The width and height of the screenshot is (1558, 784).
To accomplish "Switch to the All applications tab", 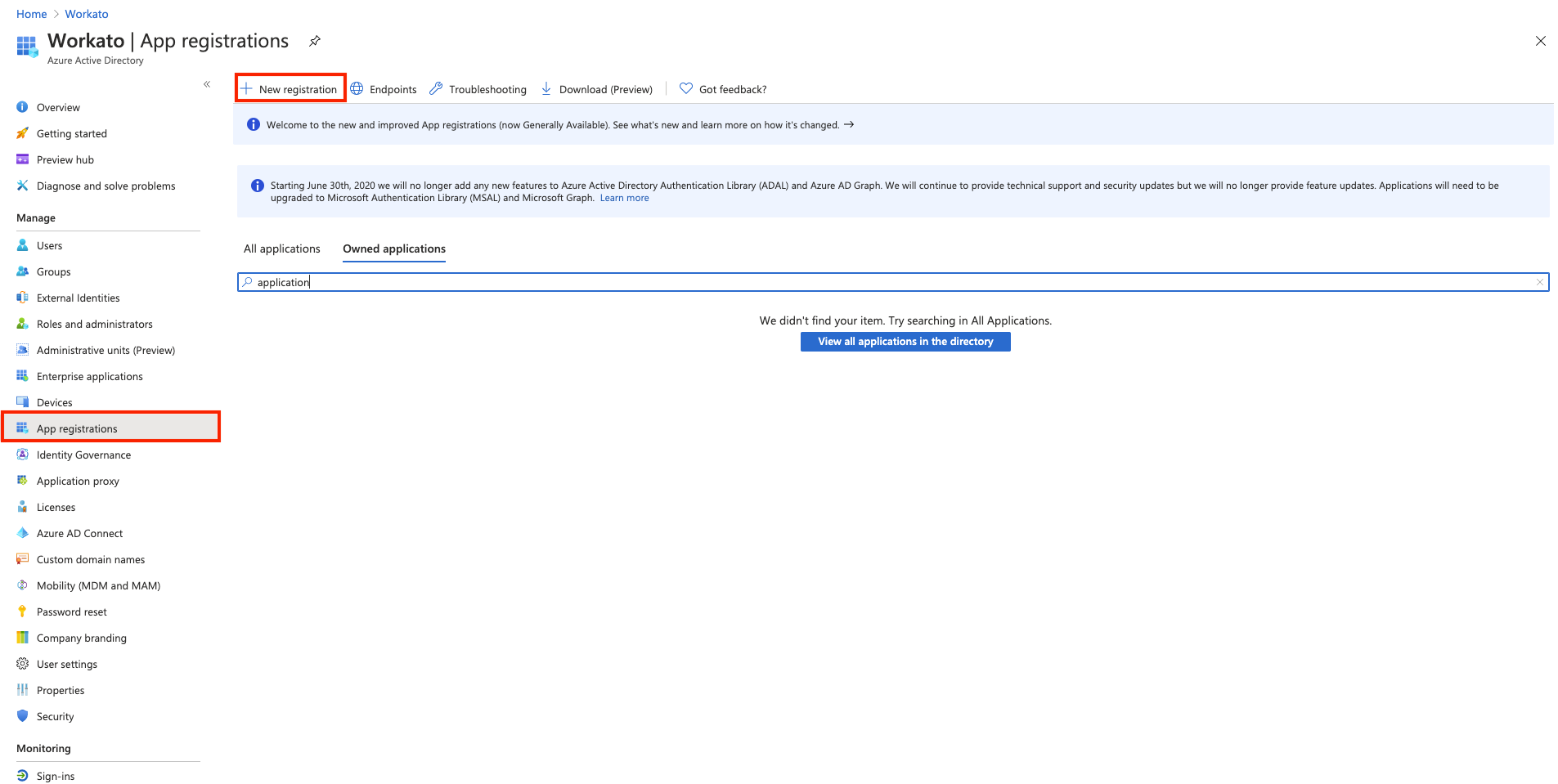I will (x=282, y=249).
